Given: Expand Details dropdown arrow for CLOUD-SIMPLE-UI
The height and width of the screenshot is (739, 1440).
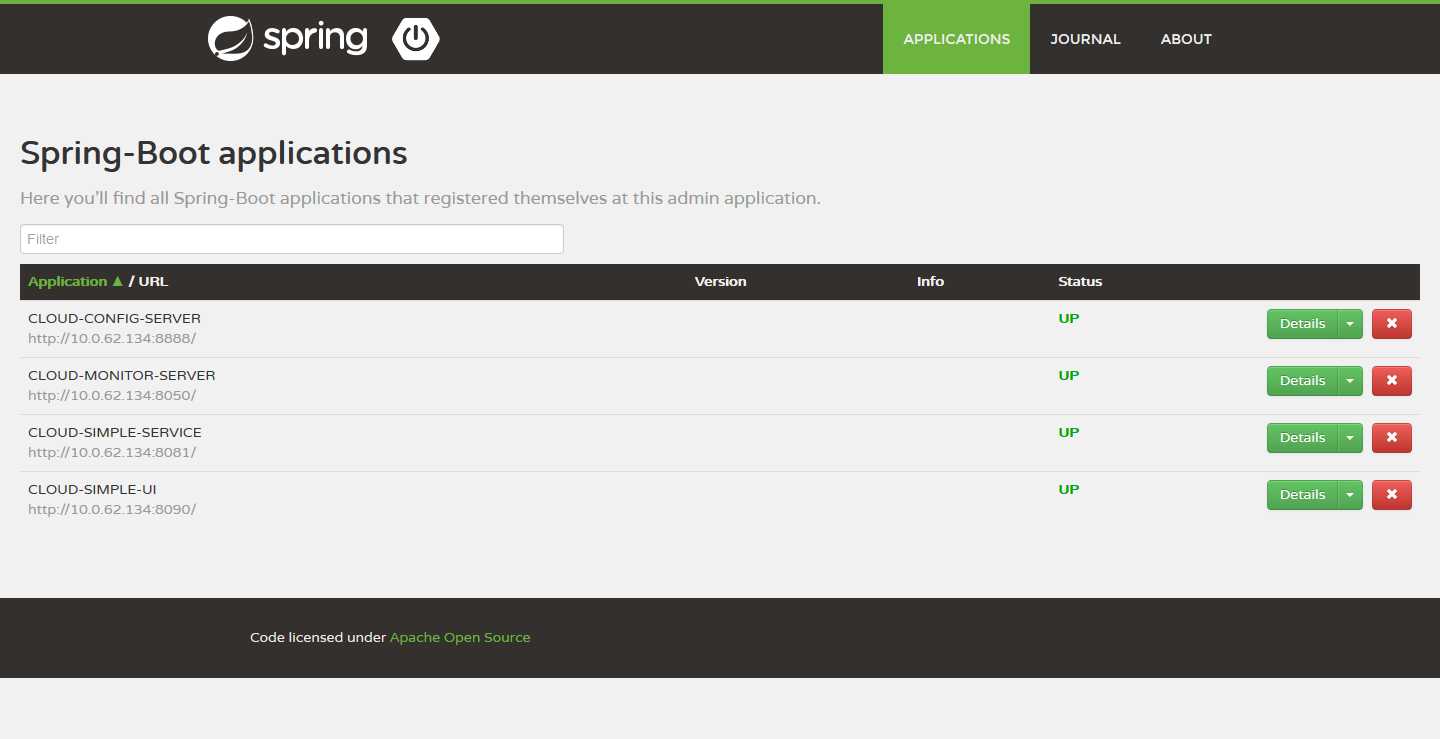Looking at the screenshot, I should tap(1350, 495).
